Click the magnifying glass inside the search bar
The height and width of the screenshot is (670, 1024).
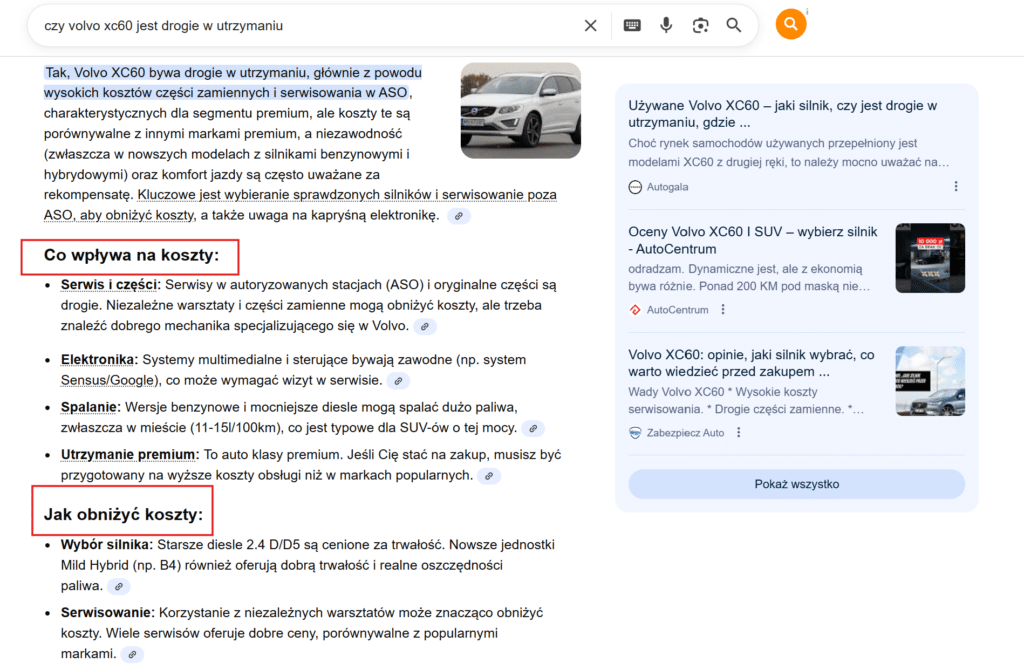click(733, 24)
